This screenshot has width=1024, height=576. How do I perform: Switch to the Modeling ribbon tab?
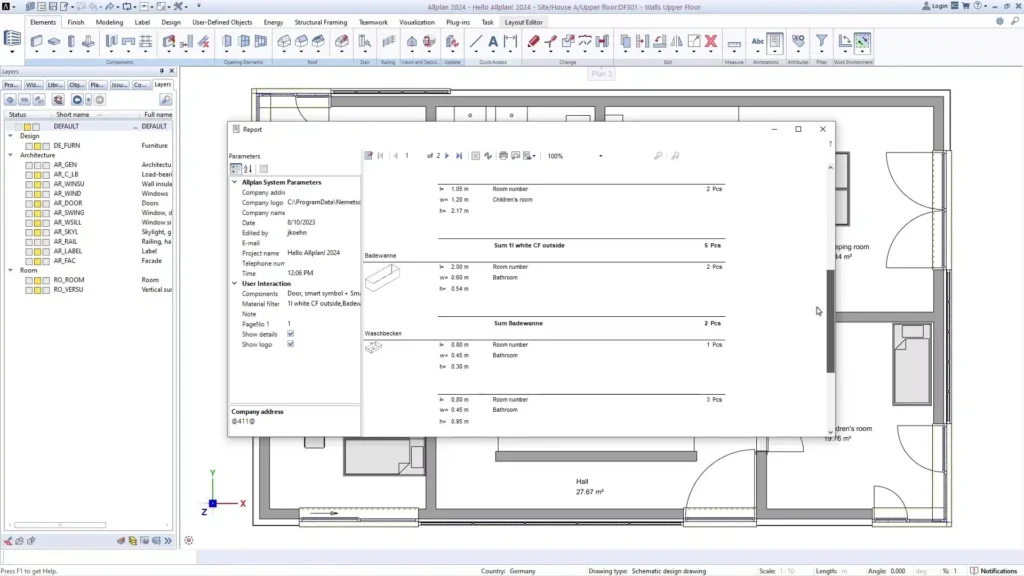[108, 21]
